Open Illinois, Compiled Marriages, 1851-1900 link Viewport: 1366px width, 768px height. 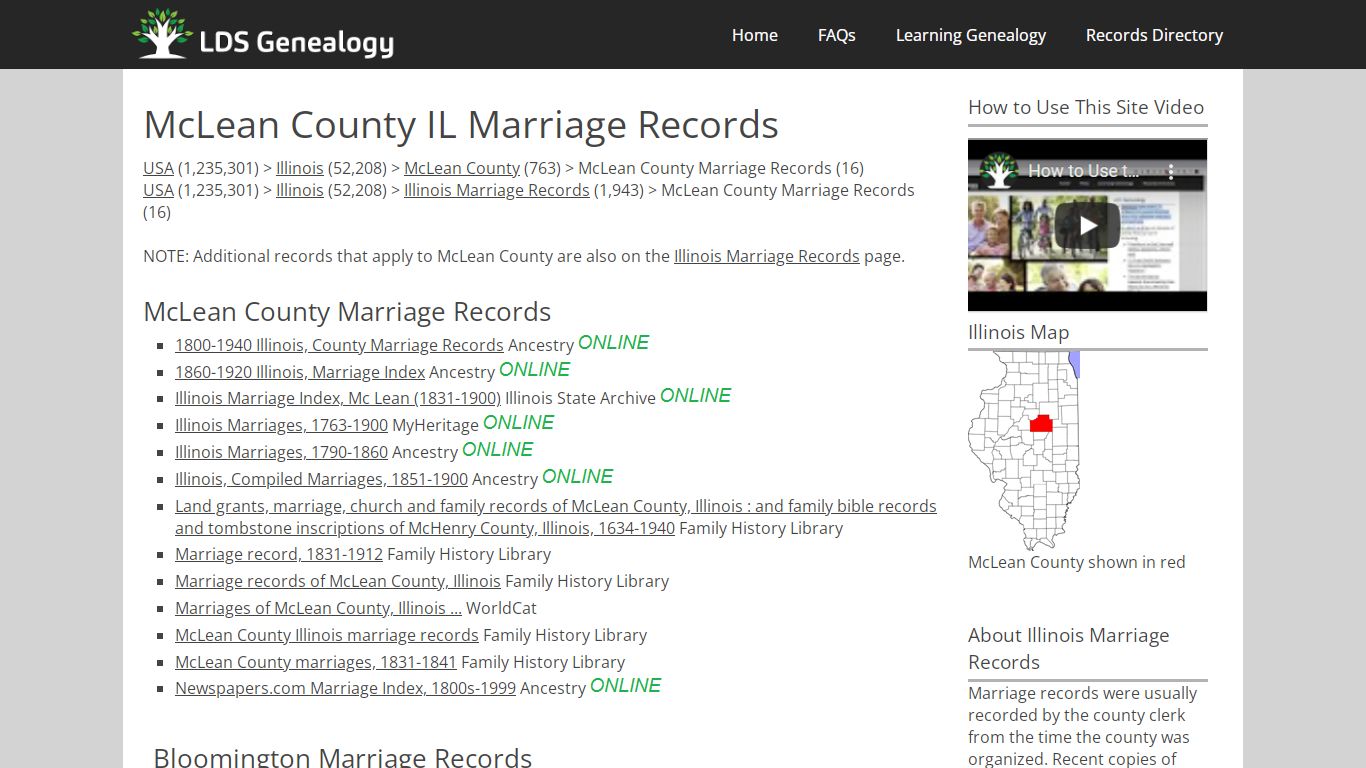click(x=321, y=479)
